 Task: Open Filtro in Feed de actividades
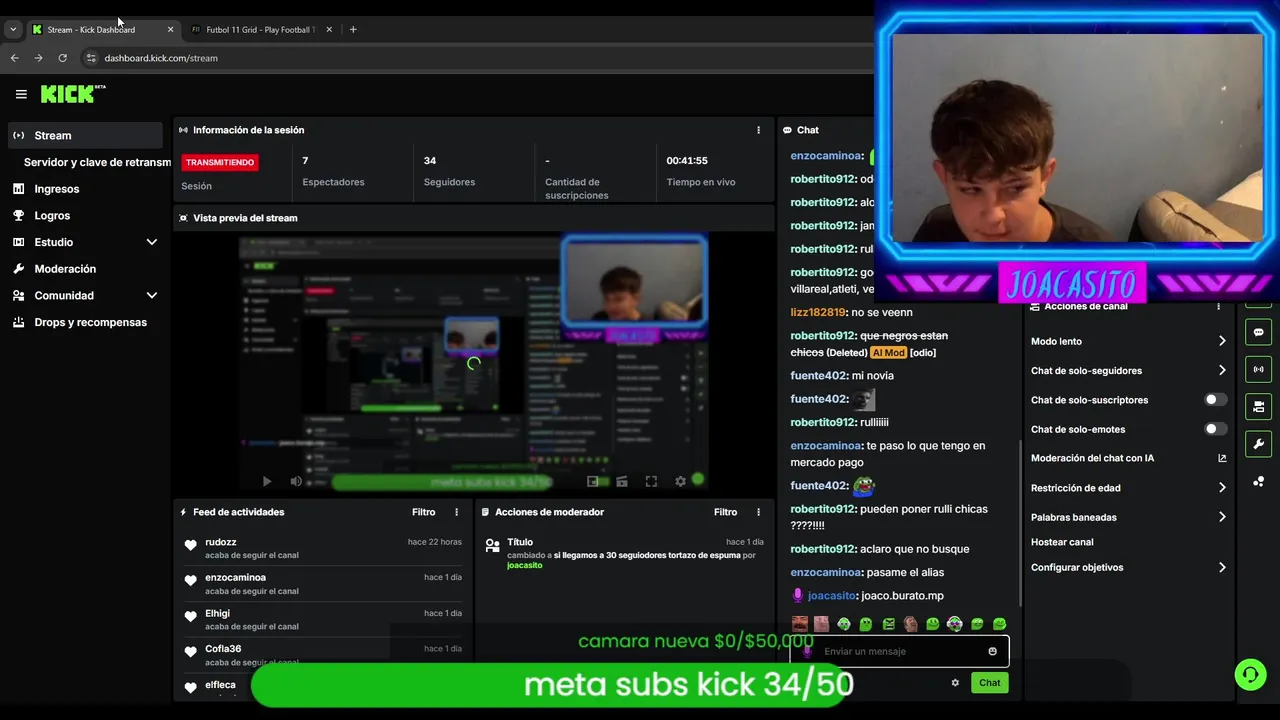pos(424,512)
